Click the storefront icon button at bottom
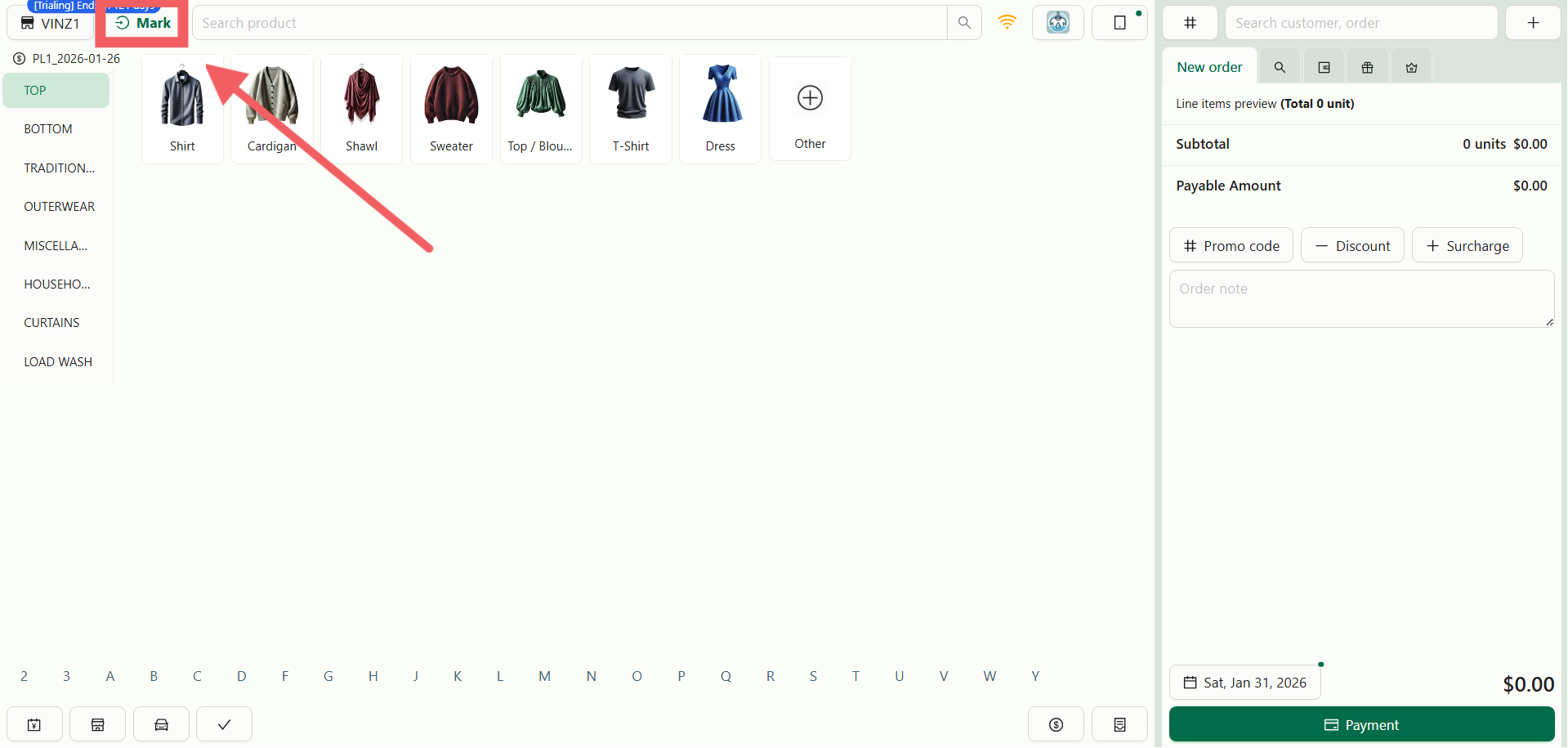Screen dimensions: 1568x748 pos(98,724)
